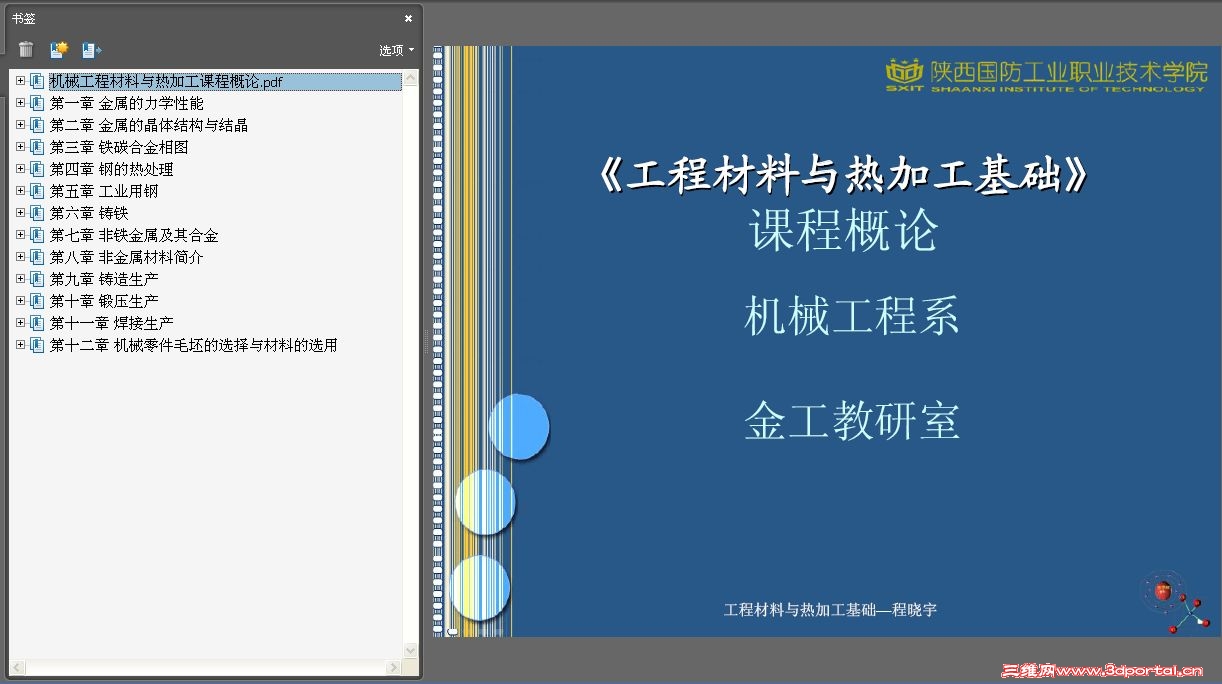Click the slide text 金工教研室
1222x684 pixels.
[852, 421]
